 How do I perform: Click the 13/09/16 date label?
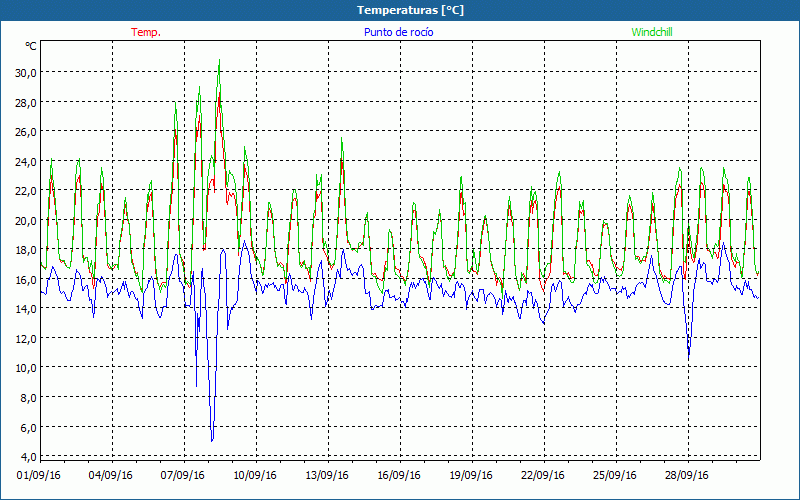[327, 476]
